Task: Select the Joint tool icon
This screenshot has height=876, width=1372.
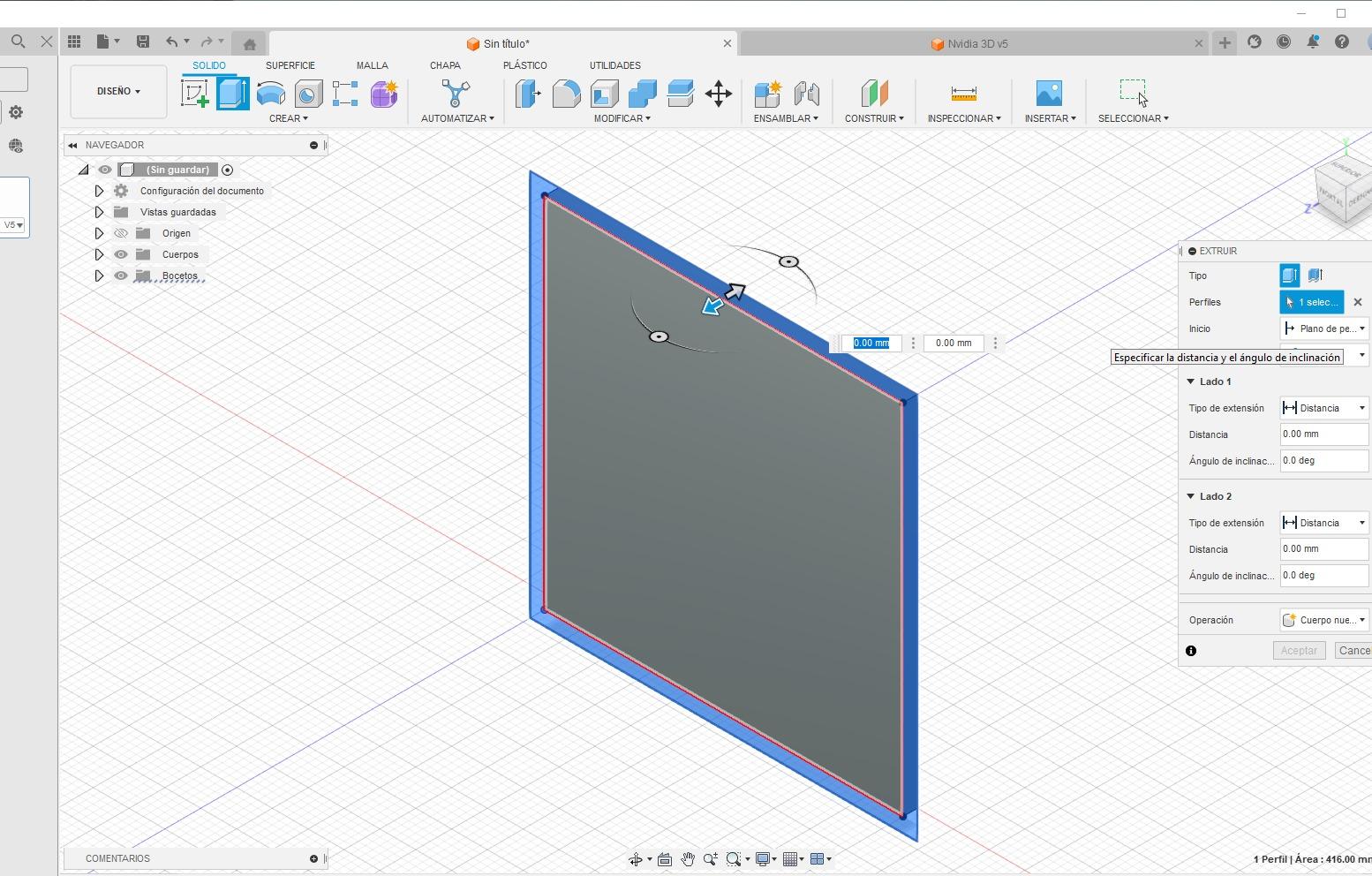Action: click(x=806, y=94)
